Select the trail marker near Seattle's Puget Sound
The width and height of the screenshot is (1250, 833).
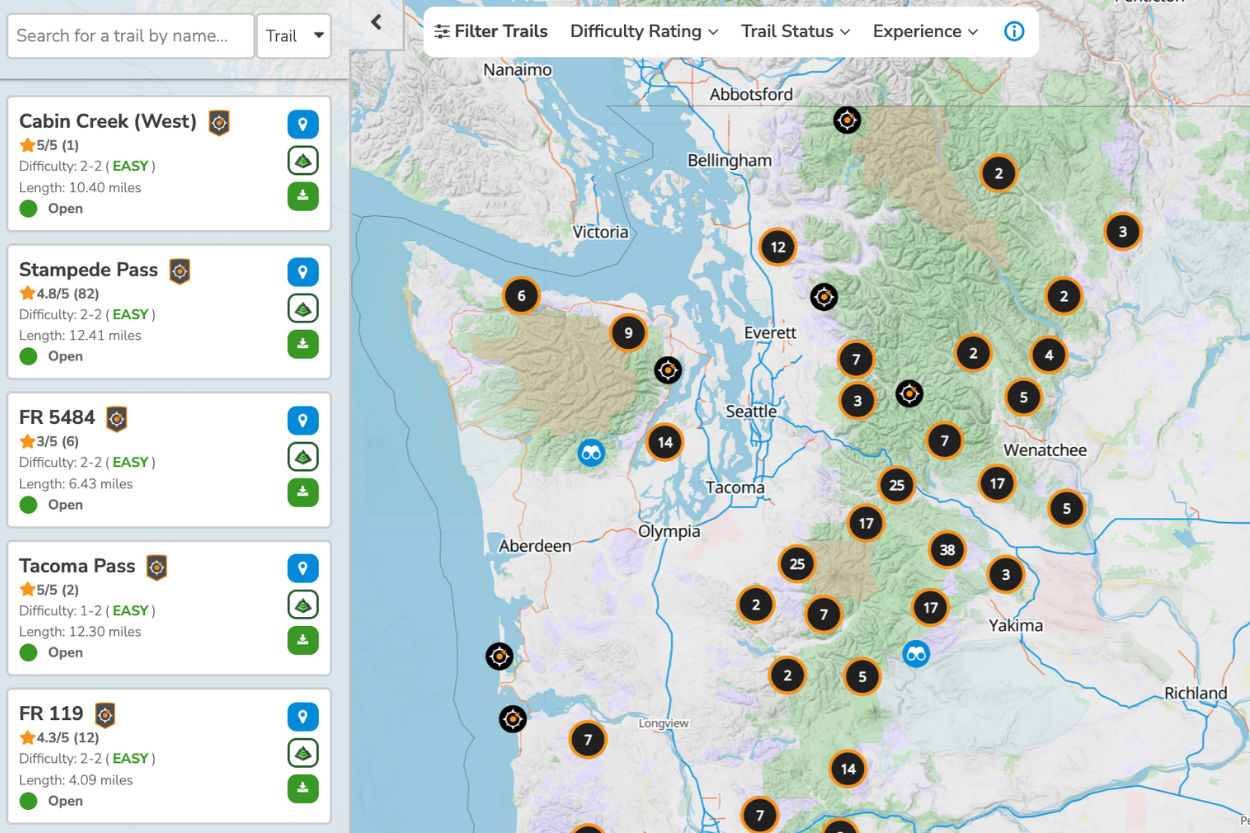click(x=668, y=370)
